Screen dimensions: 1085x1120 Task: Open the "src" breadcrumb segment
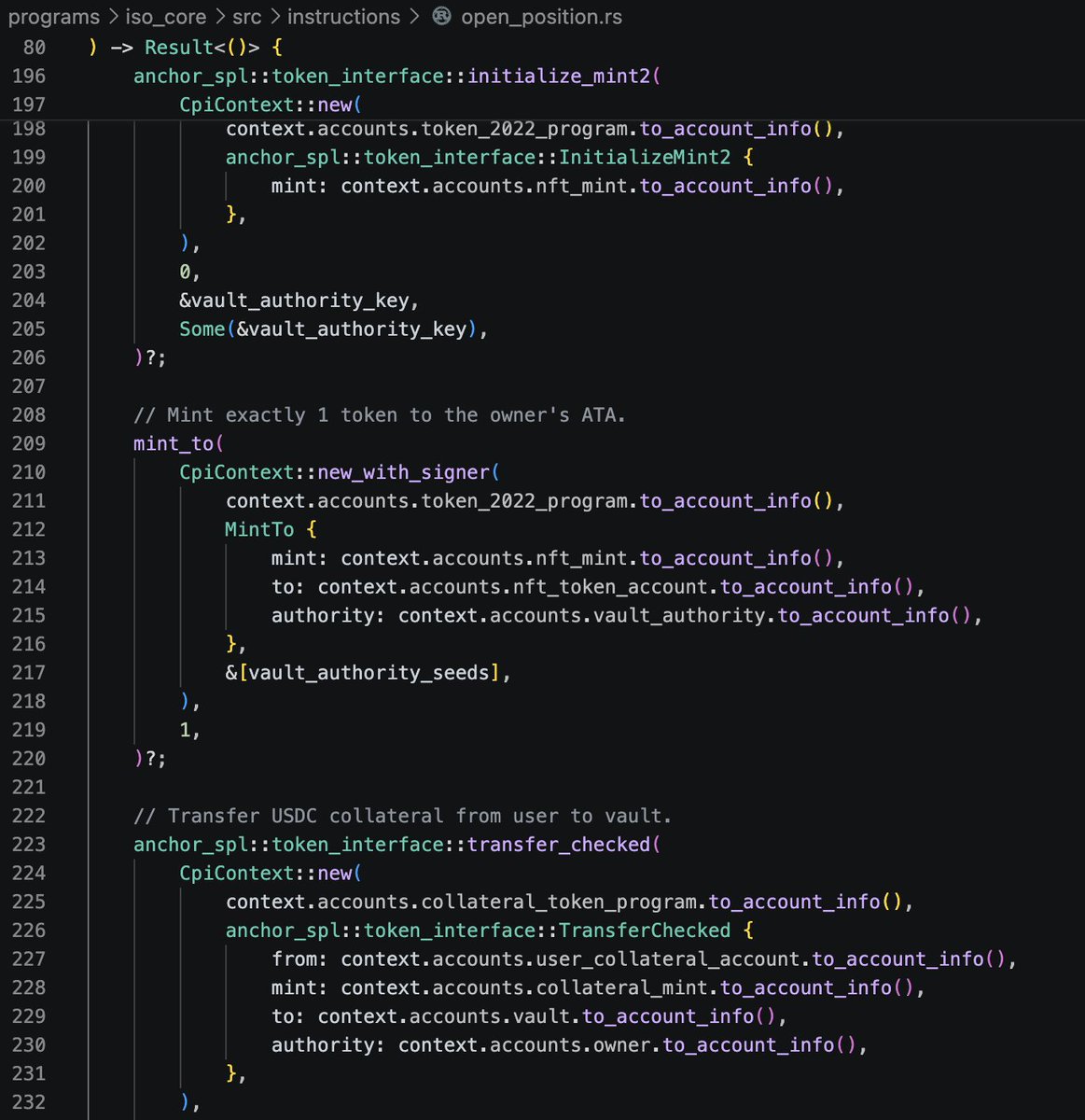tap(246, 17)
